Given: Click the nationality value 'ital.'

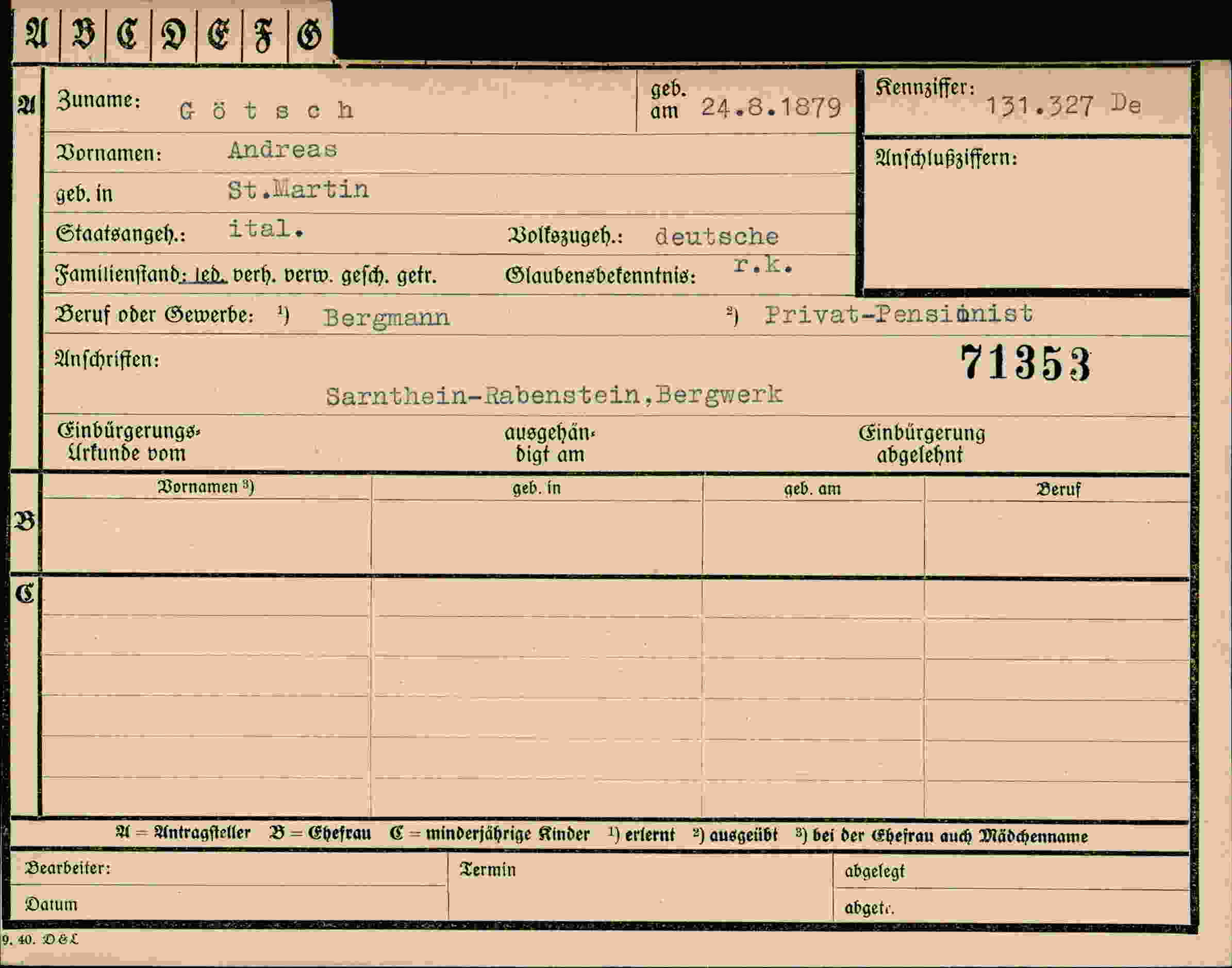Looking at the screenshot, I should [266, 228].
